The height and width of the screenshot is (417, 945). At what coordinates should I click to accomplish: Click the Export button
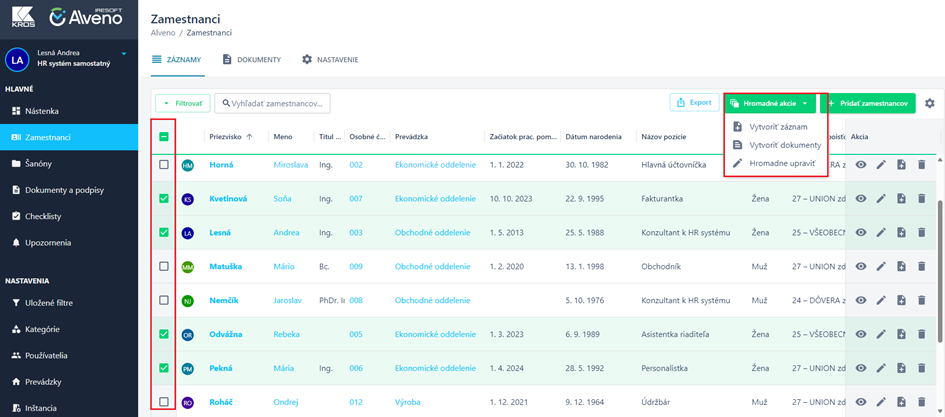(694, 103)
